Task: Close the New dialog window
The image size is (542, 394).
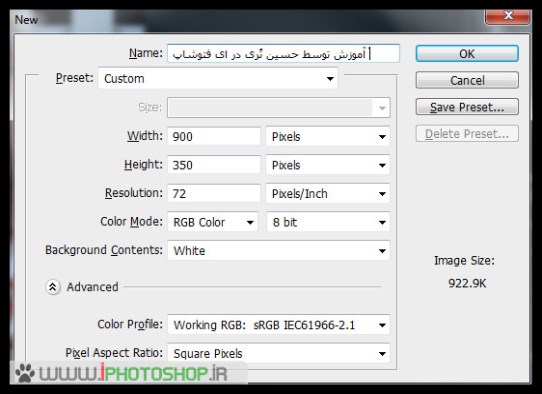Action: (x=507, y=16)
